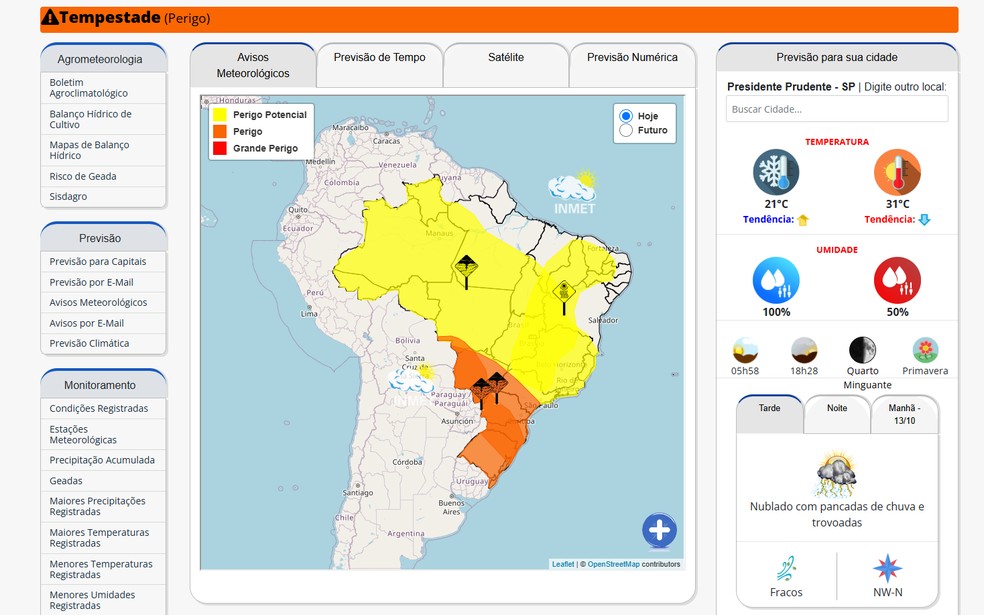This screenshot has width=984, height=615.
Task: Click the storm warning marker over northeast Brazil
Action: coord(564,292)
